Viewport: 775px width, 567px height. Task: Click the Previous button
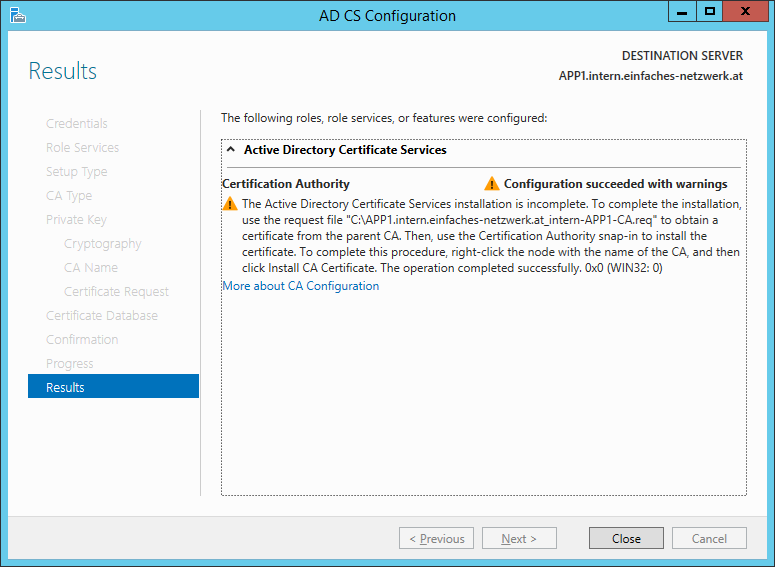(436, 539)
